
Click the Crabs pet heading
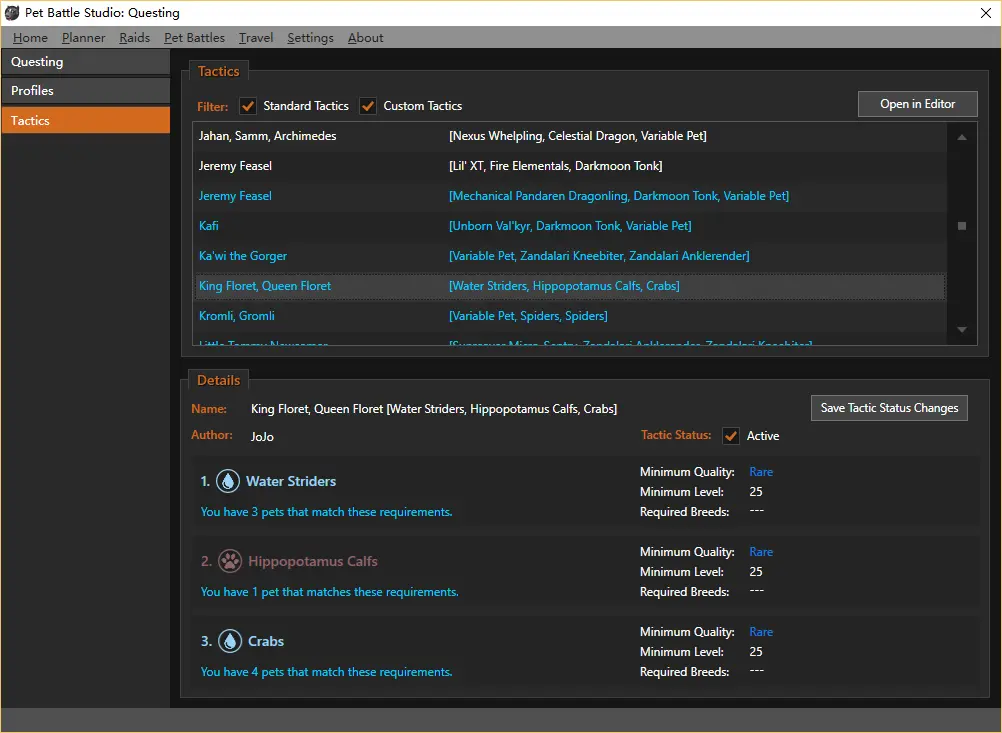coord(266,641)
